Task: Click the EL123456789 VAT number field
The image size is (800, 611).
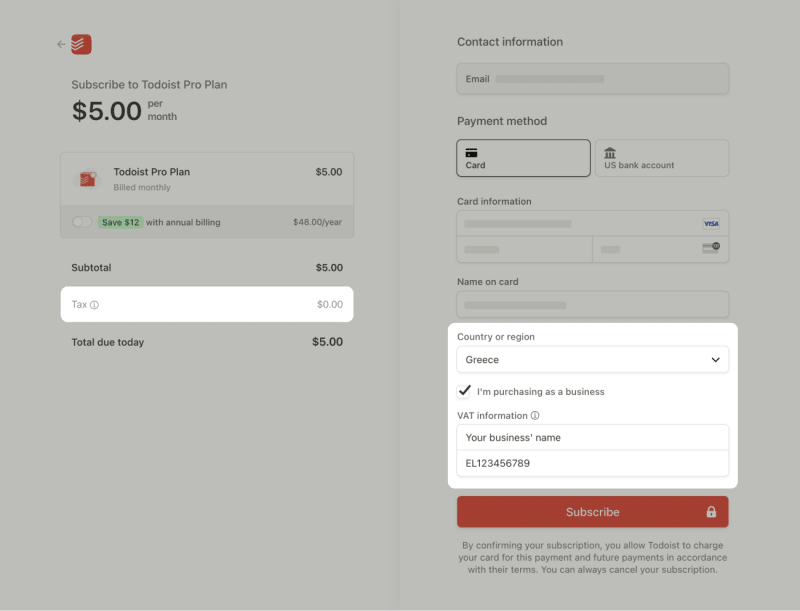Action: coord(592,463)
